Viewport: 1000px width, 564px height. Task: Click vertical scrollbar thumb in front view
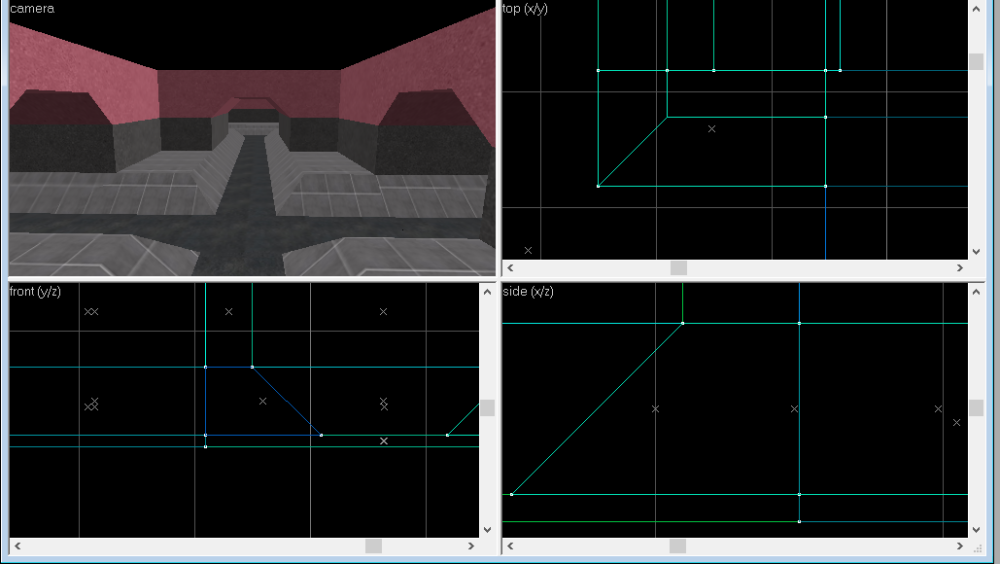[x=487, y=408]
